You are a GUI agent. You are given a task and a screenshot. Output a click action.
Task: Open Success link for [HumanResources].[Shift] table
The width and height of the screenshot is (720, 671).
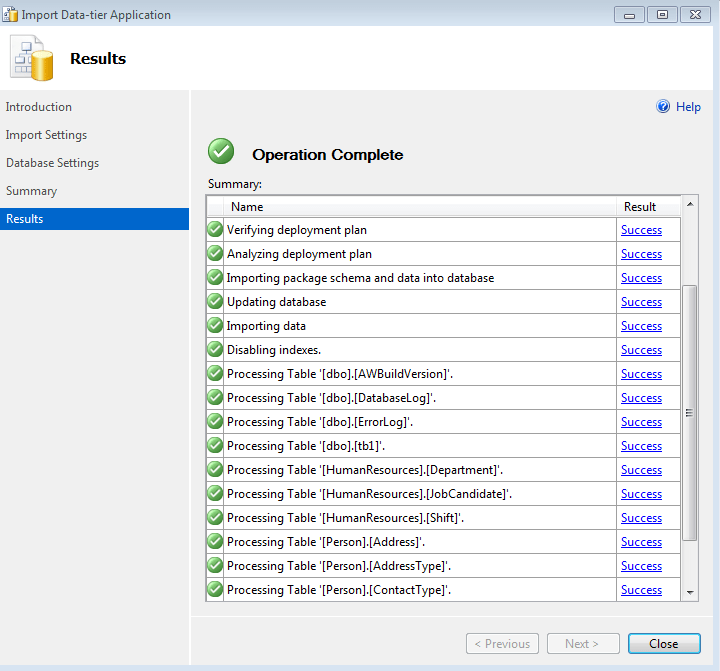[x=641, y=518]
